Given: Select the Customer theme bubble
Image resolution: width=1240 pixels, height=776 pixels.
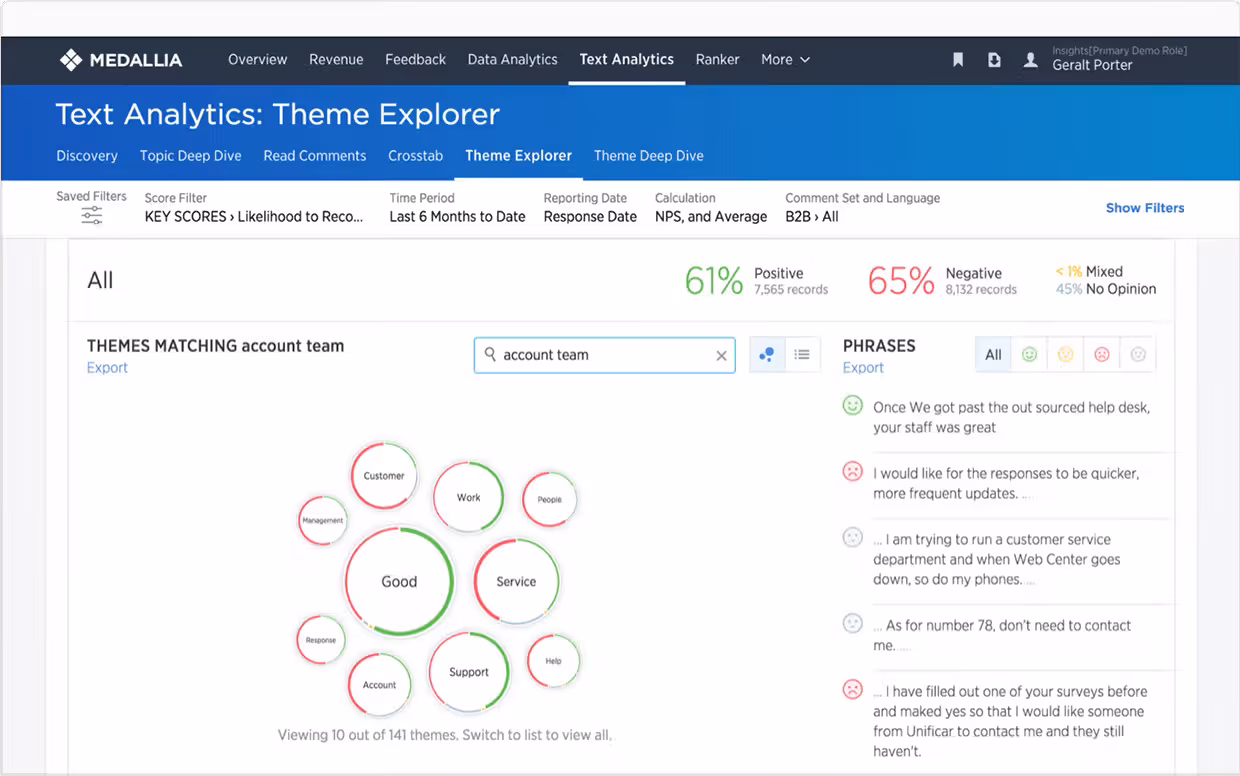Looking at the screenshot, I should (384, 476).
